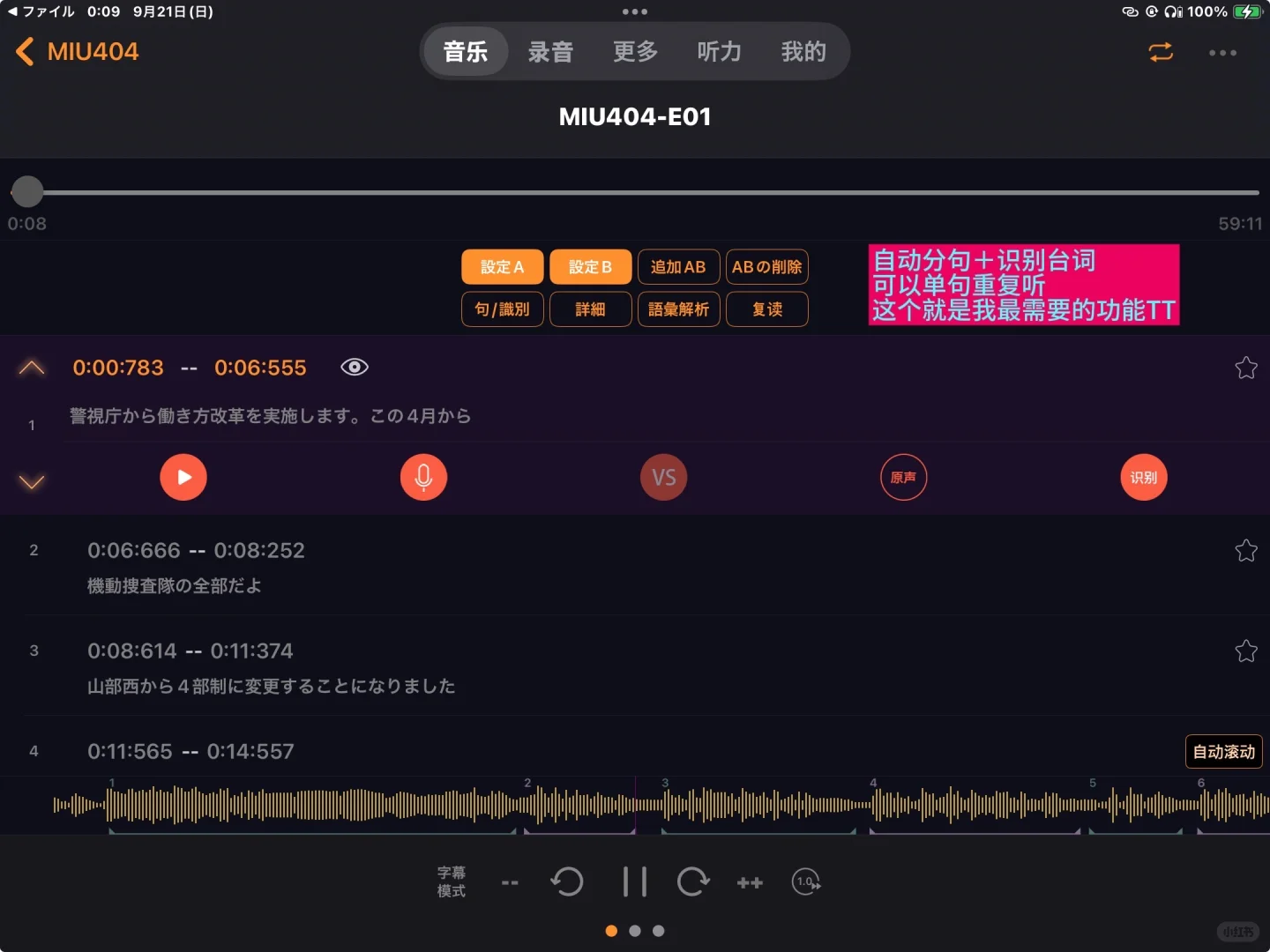Pause playback with the pause control

tap(634, 881)
